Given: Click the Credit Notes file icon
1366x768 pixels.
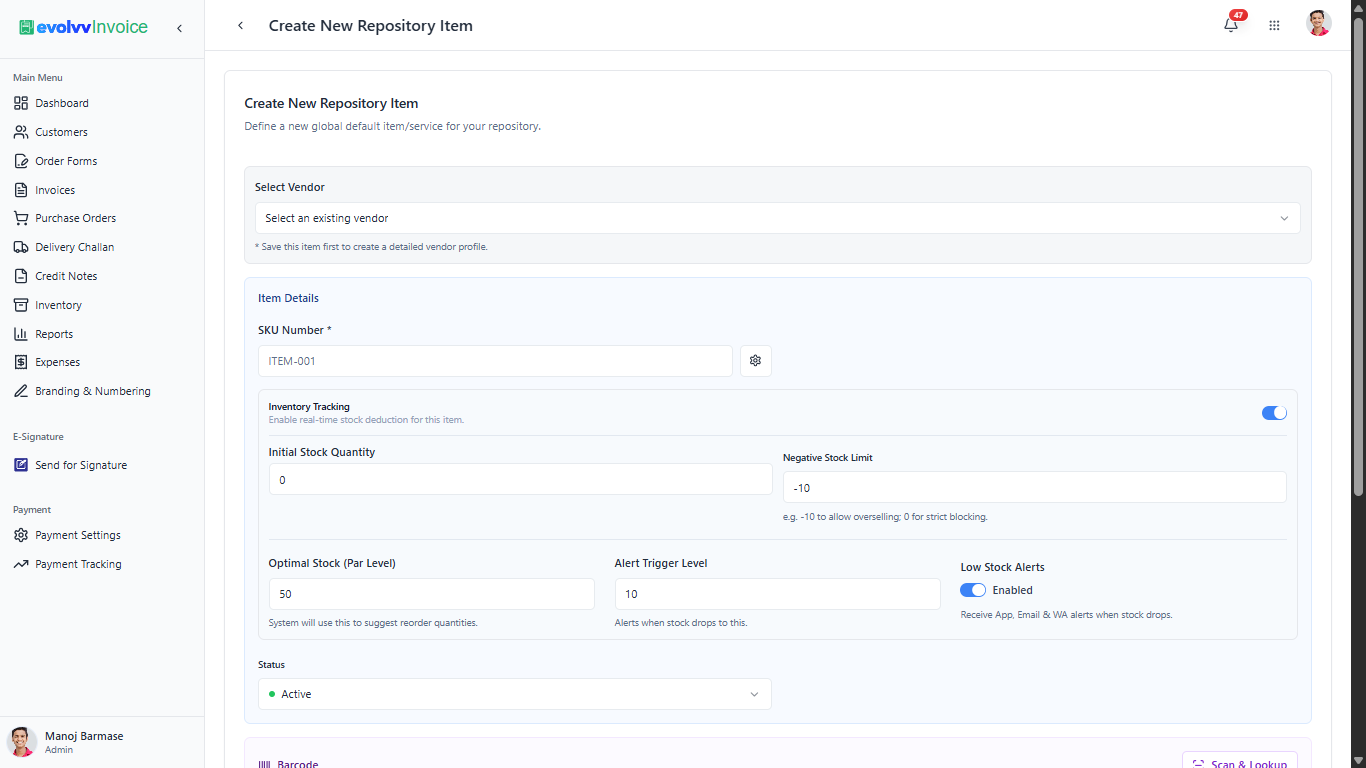Looking at the screenshot, I should [21, 276].
